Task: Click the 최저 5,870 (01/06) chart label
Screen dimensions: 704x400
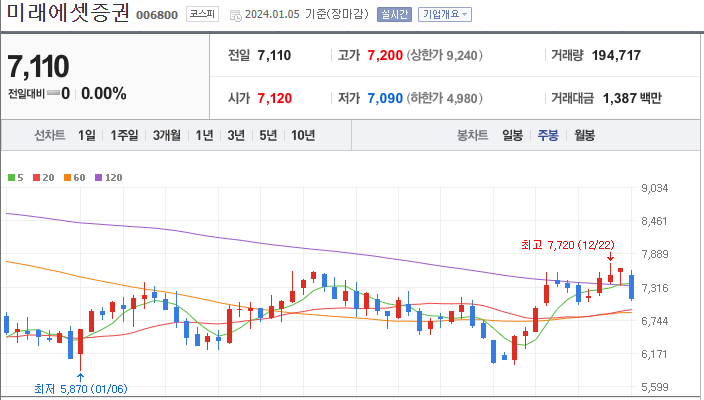Action: (81, 389)
